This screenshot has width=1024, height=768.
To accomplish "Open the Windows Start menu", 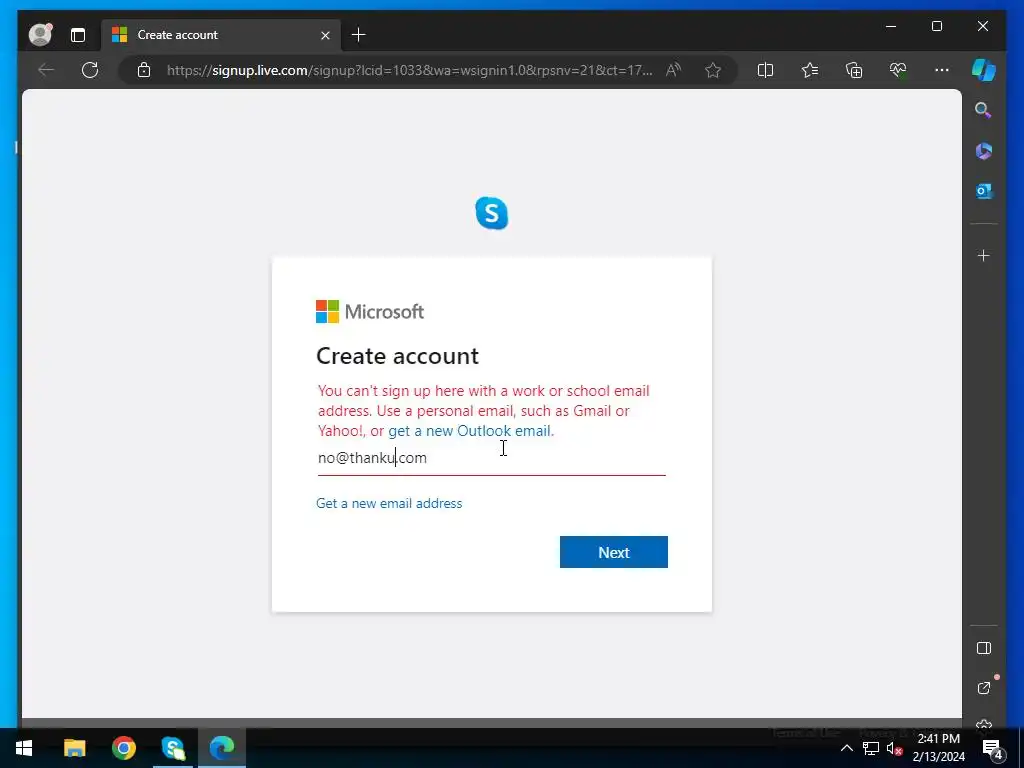I will pos(24,748).
